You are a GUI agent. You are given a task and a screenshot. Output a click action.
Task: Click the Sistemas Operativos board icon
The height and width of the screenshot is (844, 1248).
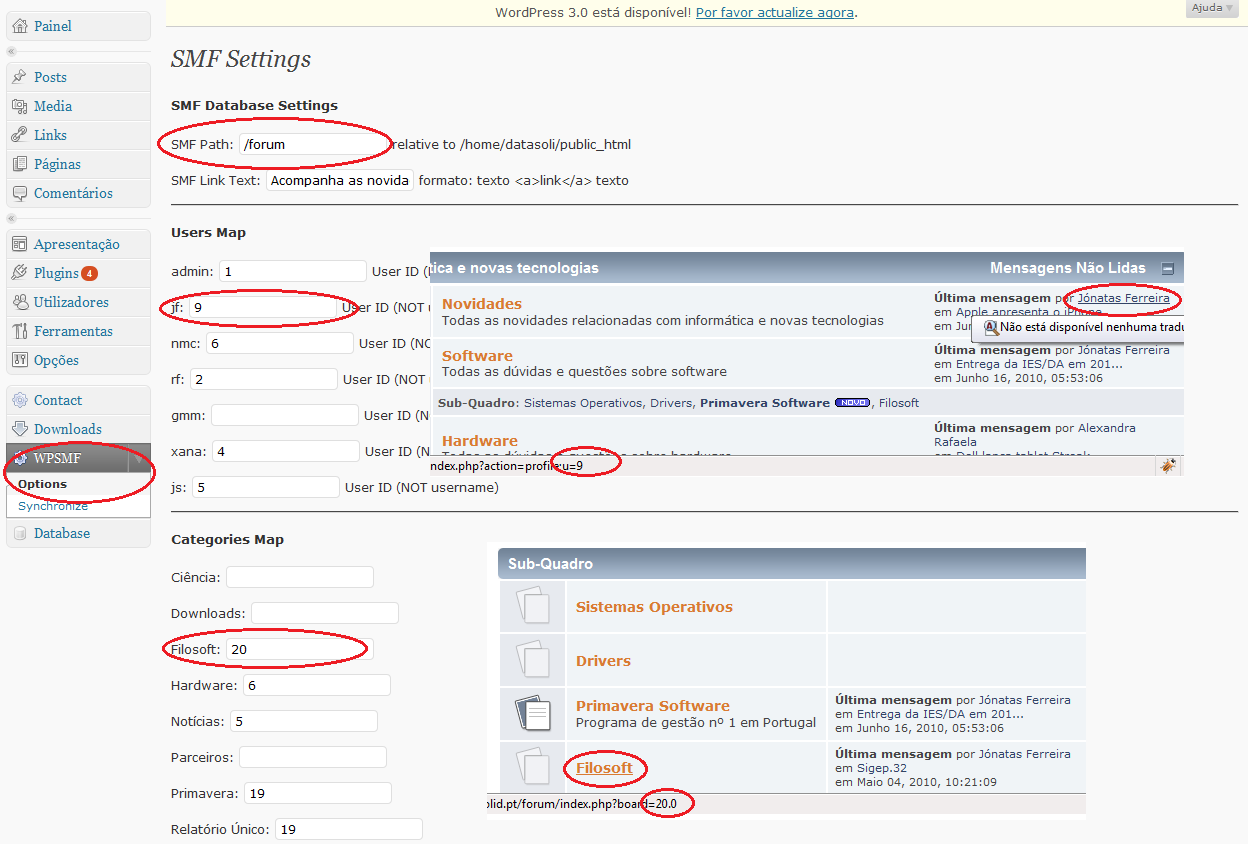pyautogui.click(x=533, y=606)
